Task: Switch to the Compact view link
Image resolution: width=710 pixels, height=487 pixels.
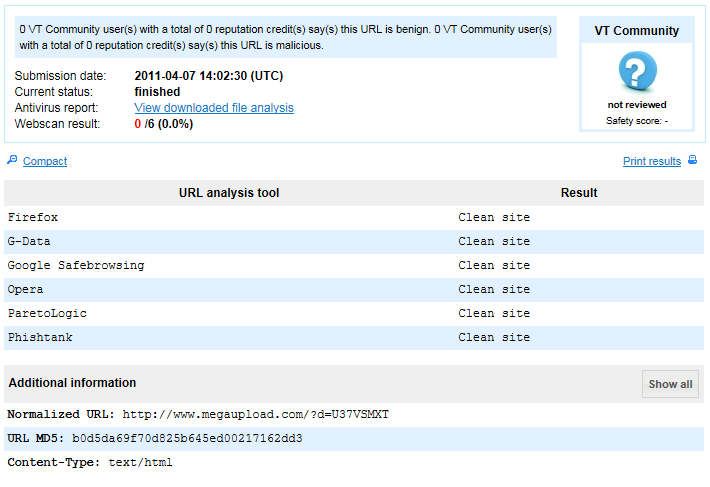Action: [x=45, y=161]
